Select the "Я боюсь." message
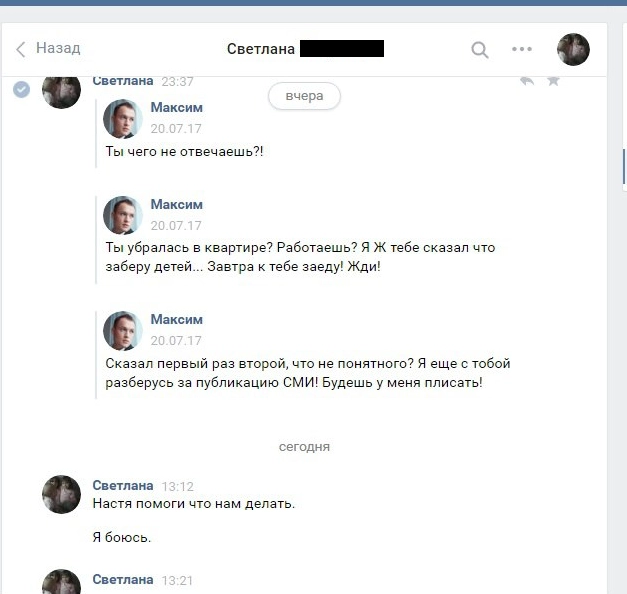This screenshot has width=627, height=594. click(122, 537)
